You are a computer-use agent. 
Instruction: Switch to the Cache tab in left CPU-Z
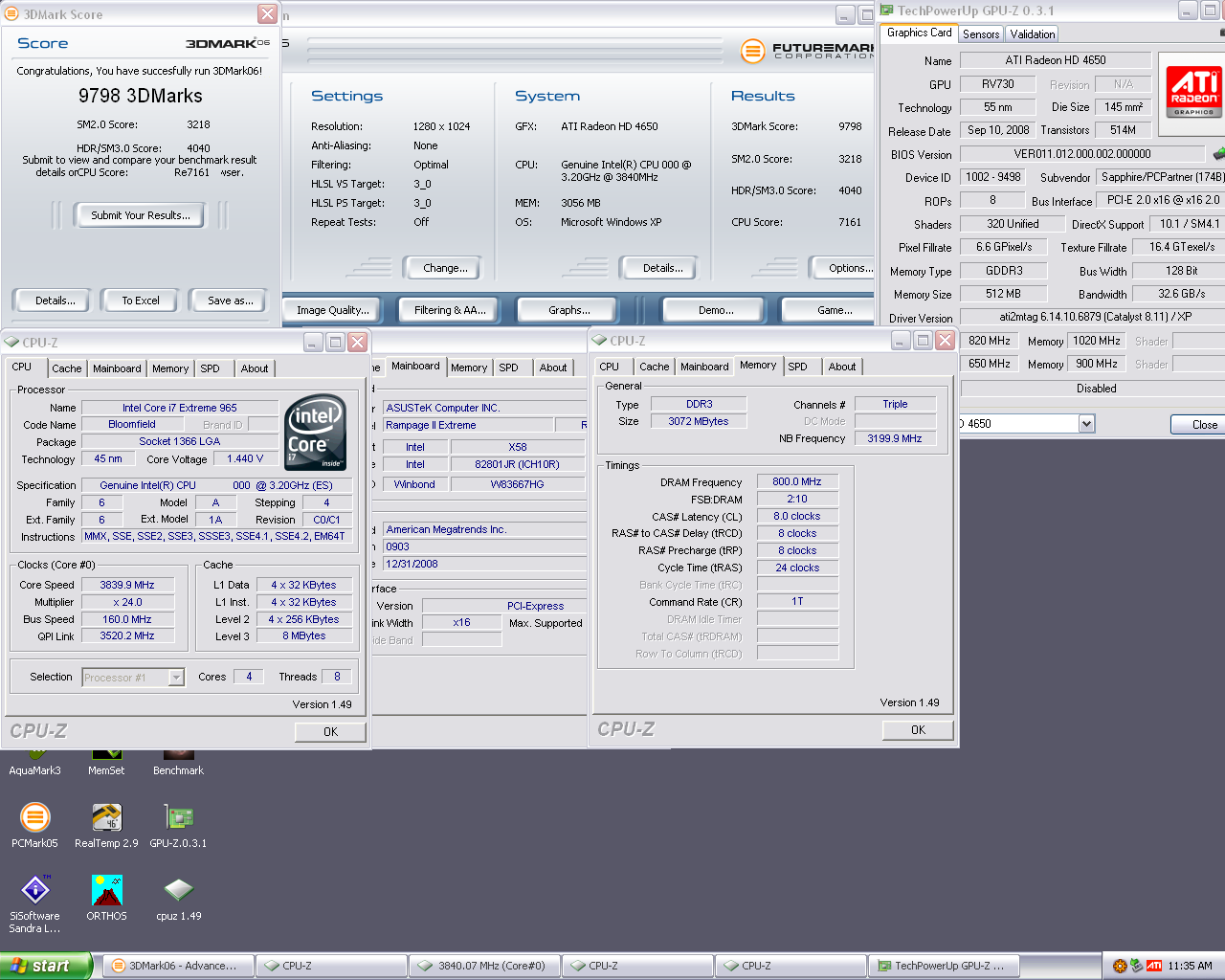(66, 368)
